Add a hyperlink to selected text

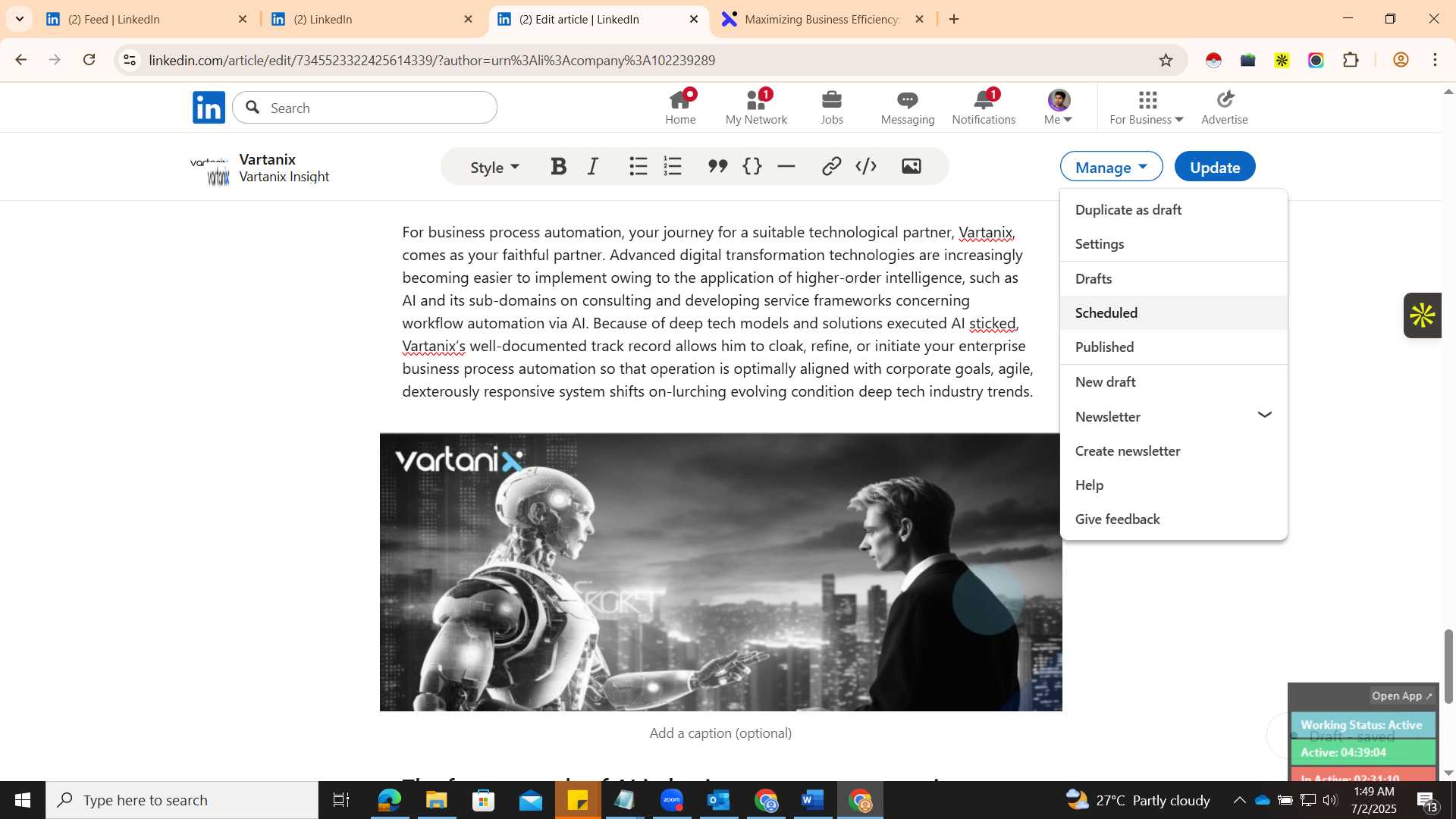(831, 166)
